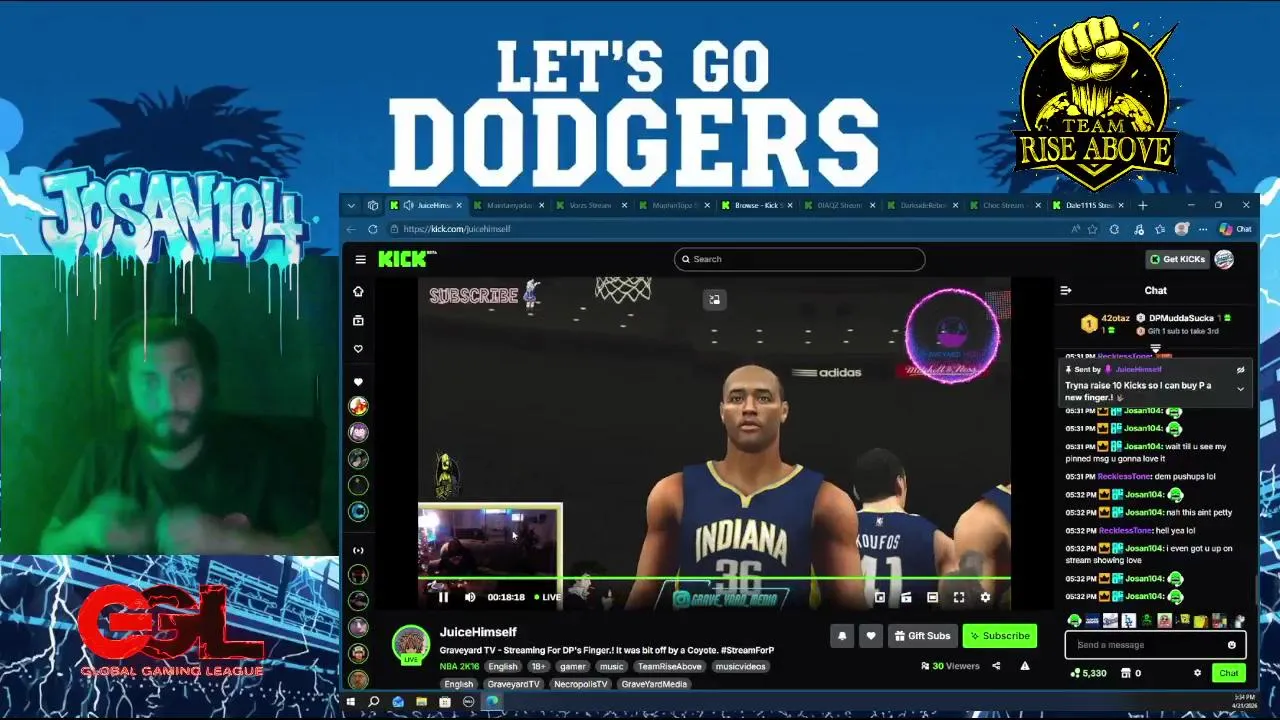Click the 5,330 channel points balance
Image resolution: width=1280 pixels, height=720 pixels.
coord(1088,673)
